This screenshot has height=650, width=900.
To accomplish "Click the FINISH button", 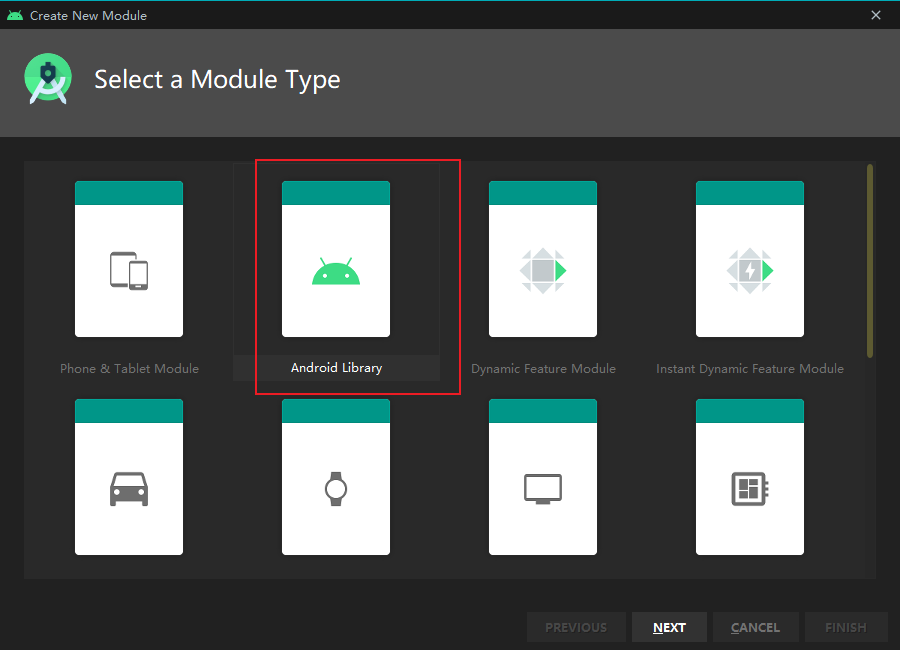I will coord(846,627).
